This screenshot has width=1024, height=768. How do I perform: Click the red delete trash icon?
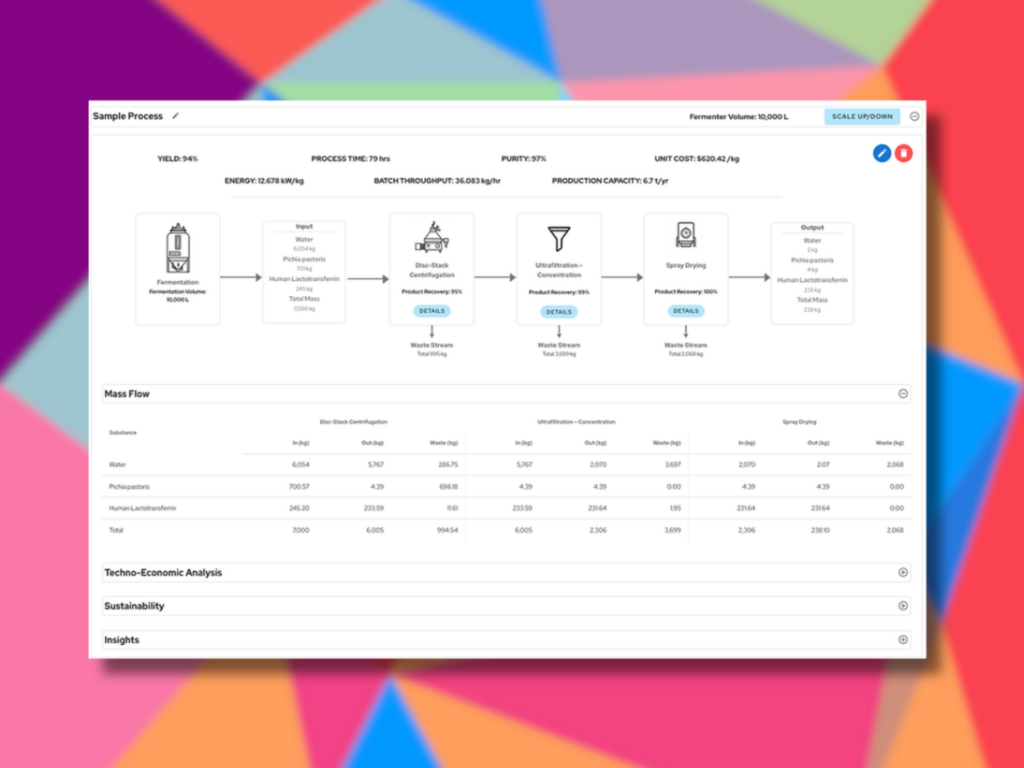pyautogui.click(x=903, y=153)
